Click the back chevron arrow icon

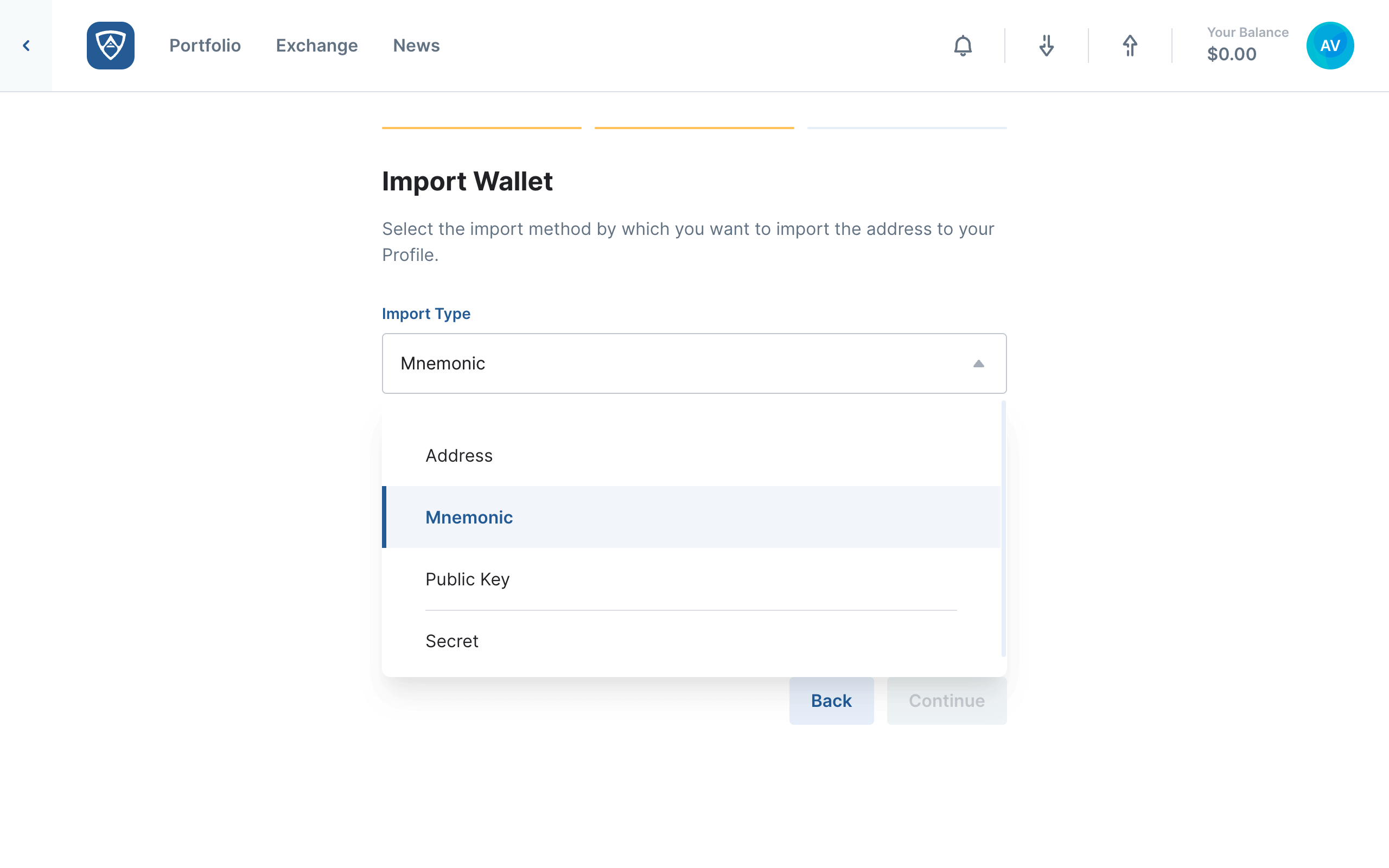(26, 46)
